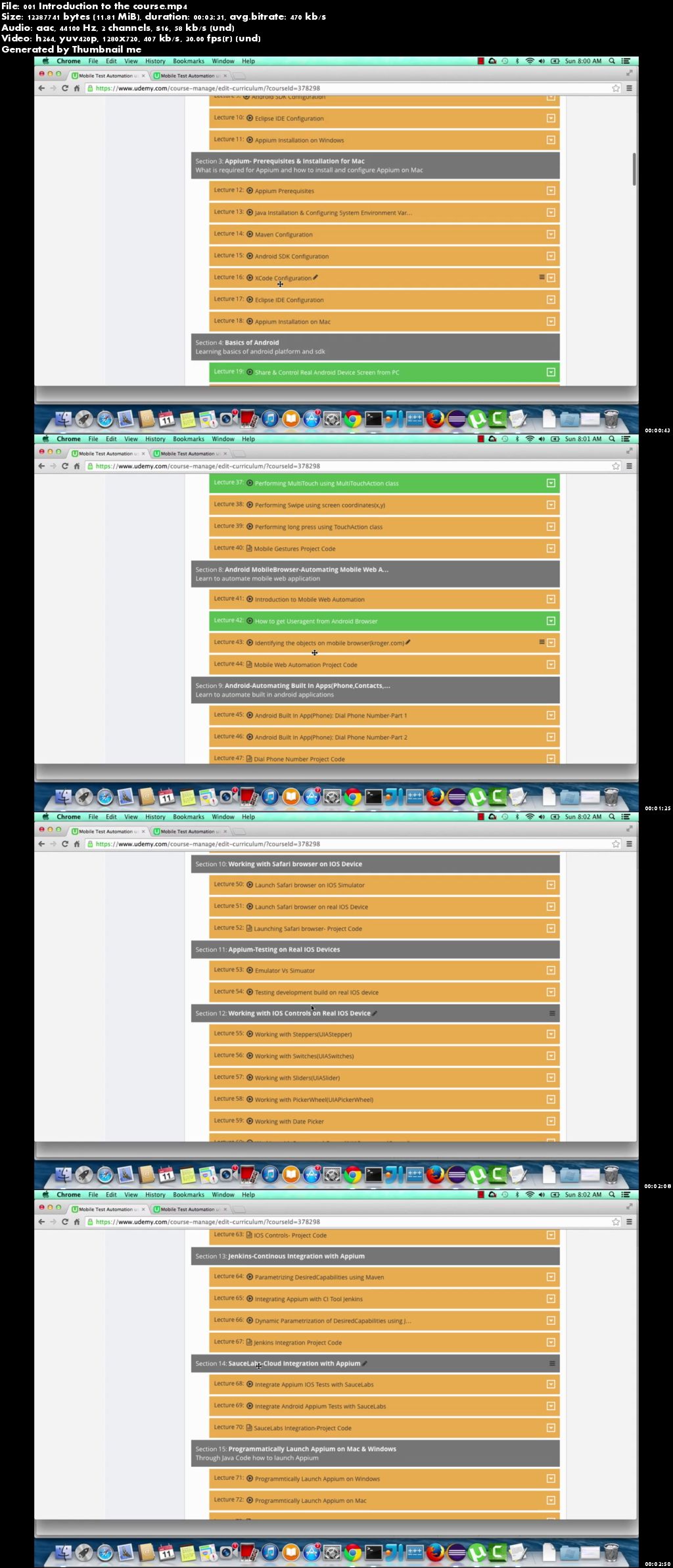Image resolution: width=673 pixels, height=1568 pixels.
Task: Expand Lecture 50 Launch Safari on IOS Simulator
Action: point(551,885)
